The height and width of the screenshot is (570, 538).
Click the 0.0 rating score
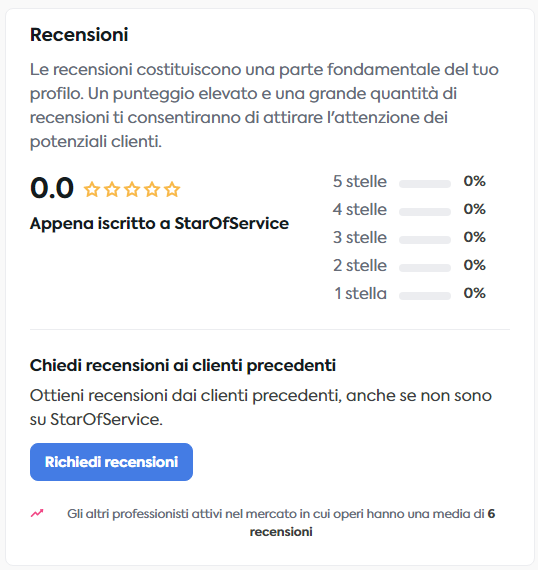tap(52, 188)
